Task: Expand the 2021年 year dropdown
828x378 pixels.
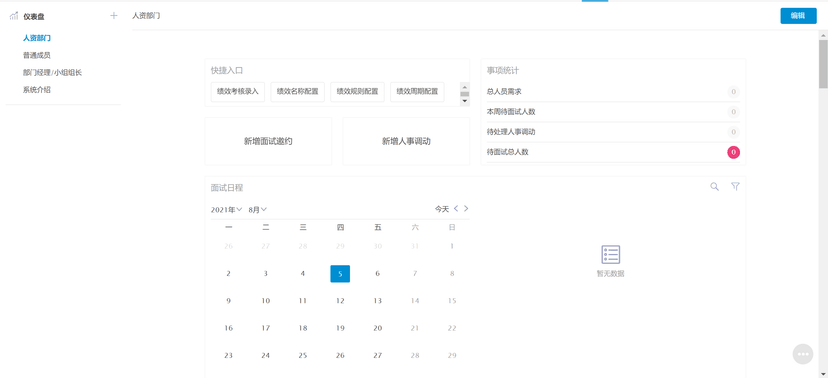Action: coord(227,210)
